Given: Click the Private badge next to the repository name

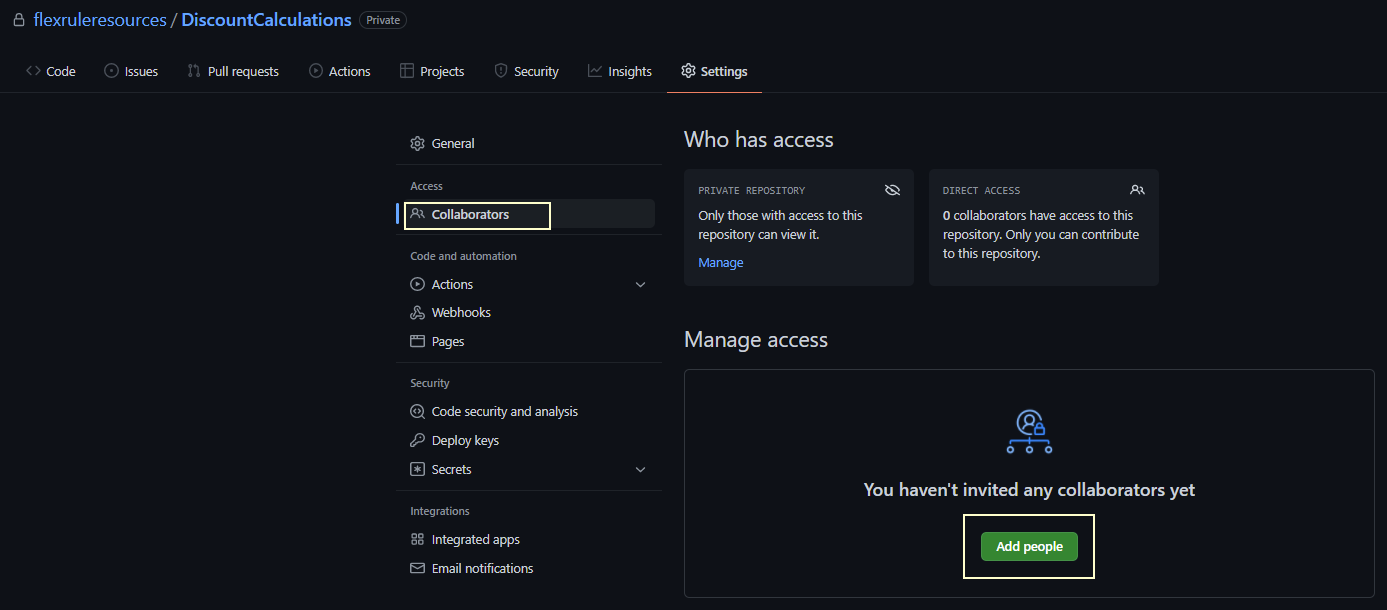Looking at the screenshot, I should pyautogui.click(x=383, y=20).
